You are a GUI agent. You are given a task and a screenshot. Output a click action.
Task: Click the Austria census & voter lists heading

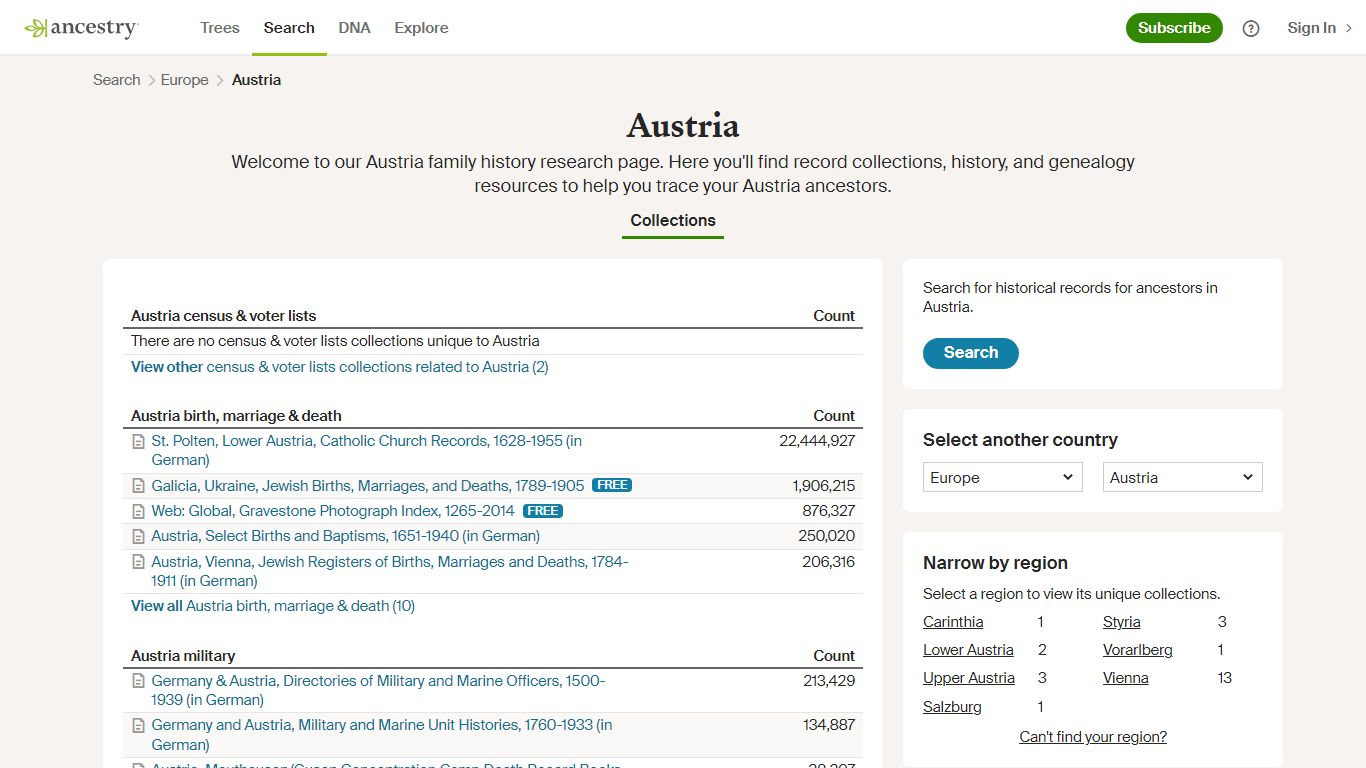[x=224, y=316]
